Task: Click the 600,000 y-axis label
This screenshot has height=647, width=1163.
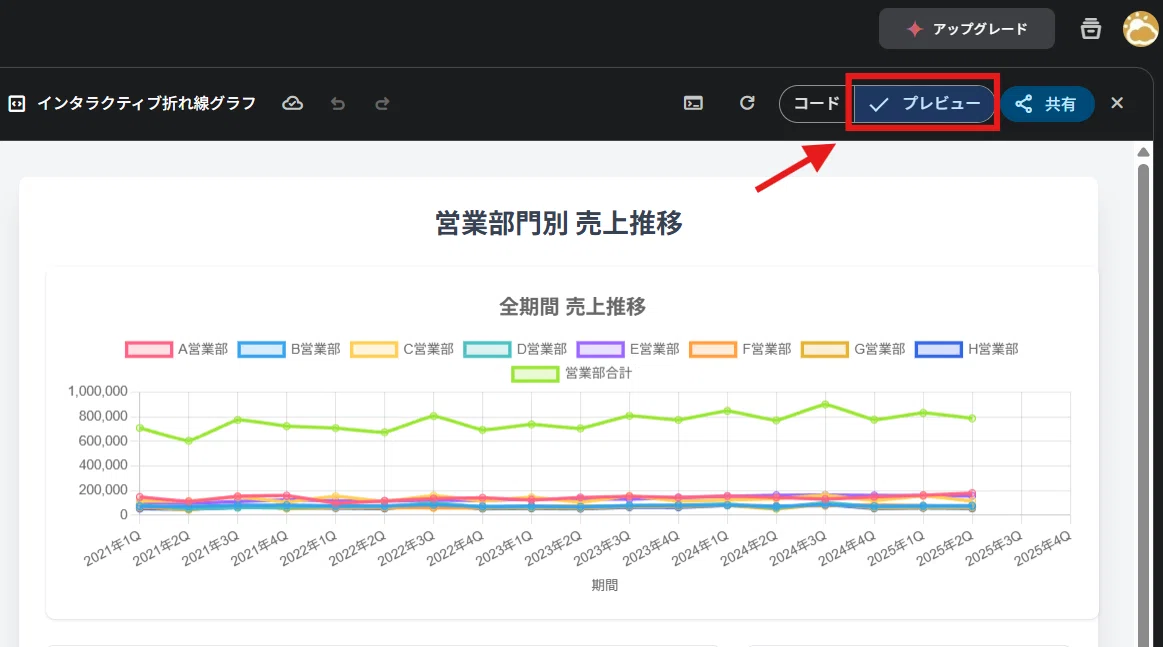Action: tap(103, 441)
